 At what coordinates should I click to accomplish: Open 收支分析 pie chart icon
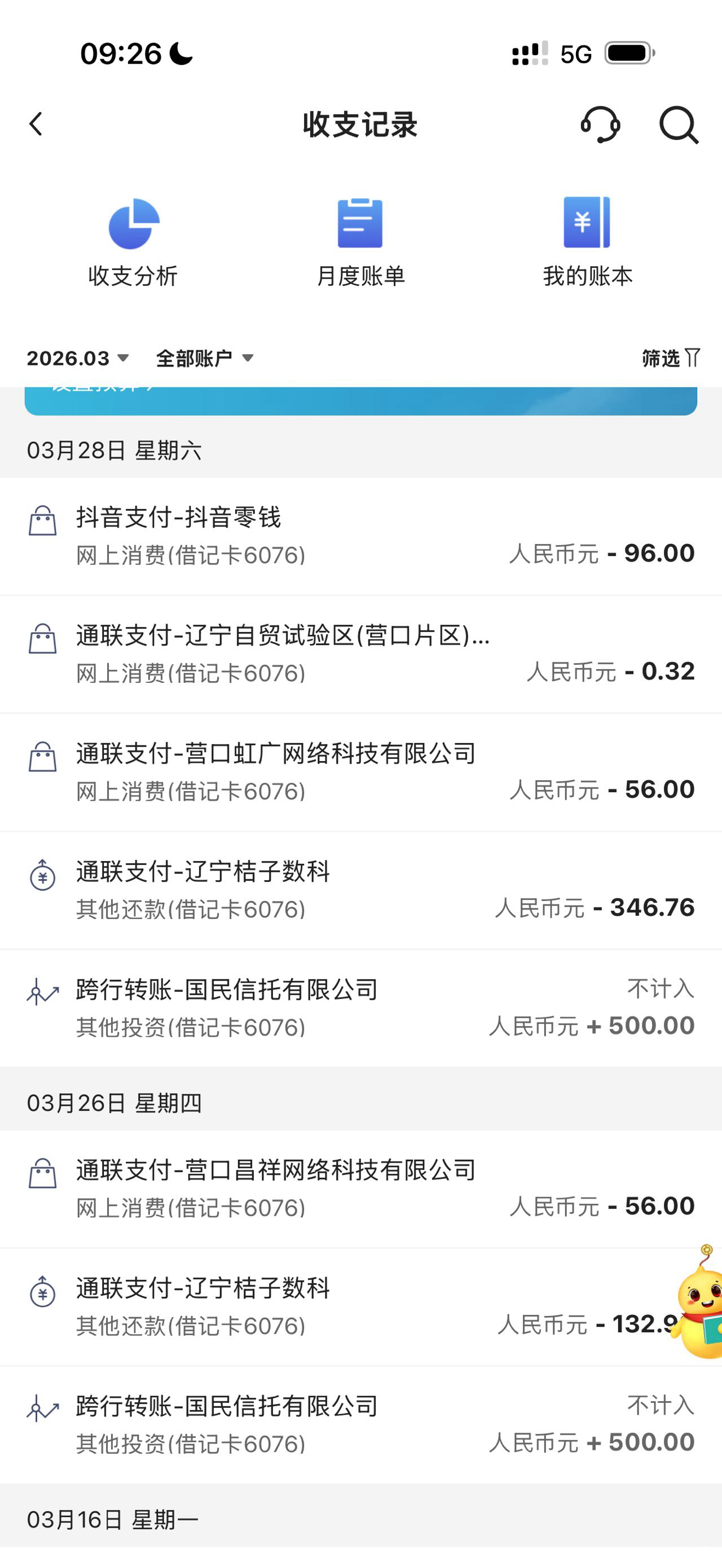133,224
